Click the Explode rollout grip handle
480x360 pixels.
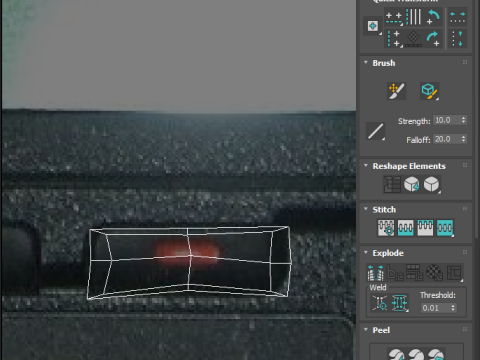[x=465, y=252]
